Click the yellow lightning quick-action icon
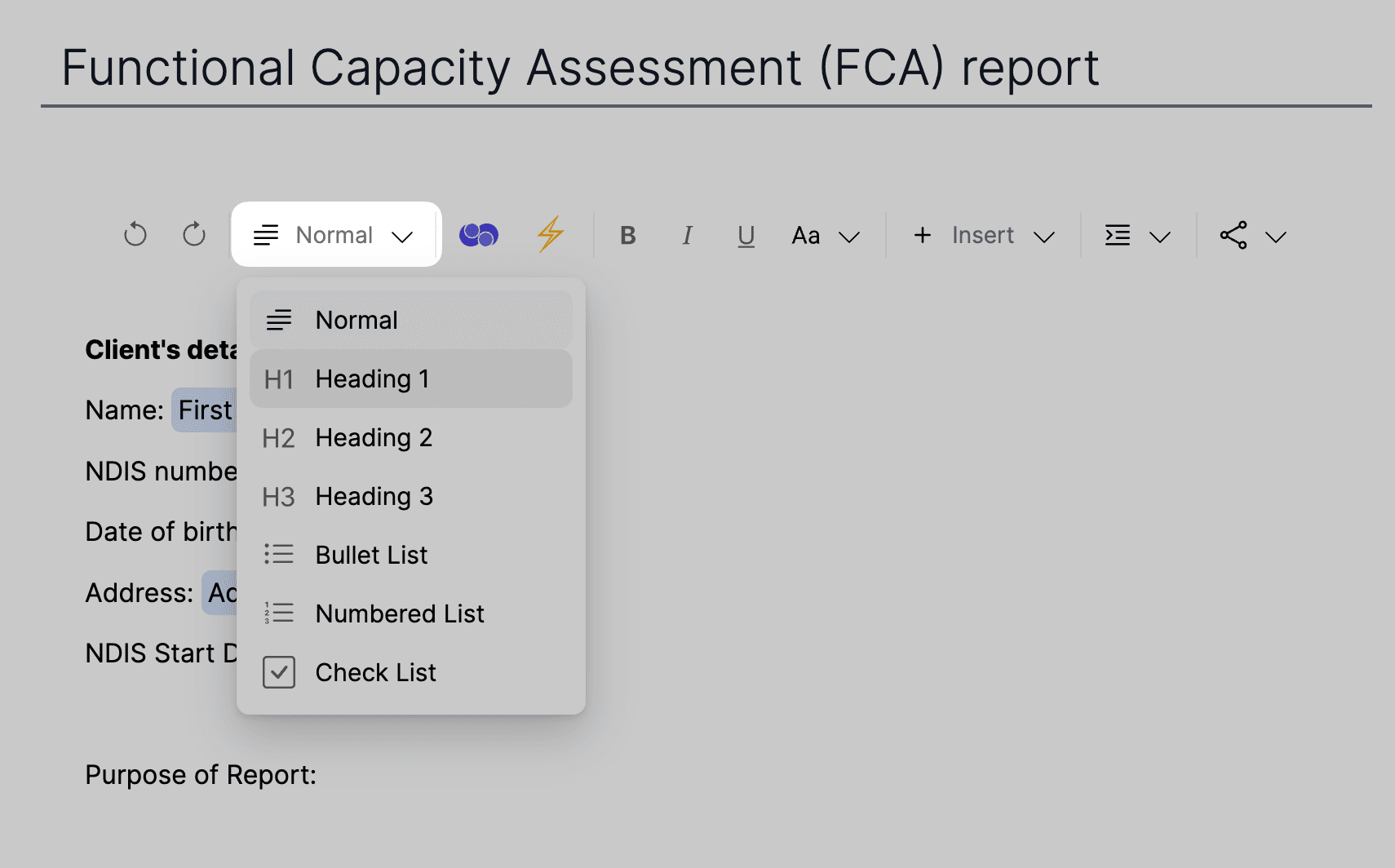 pos(550,234)
